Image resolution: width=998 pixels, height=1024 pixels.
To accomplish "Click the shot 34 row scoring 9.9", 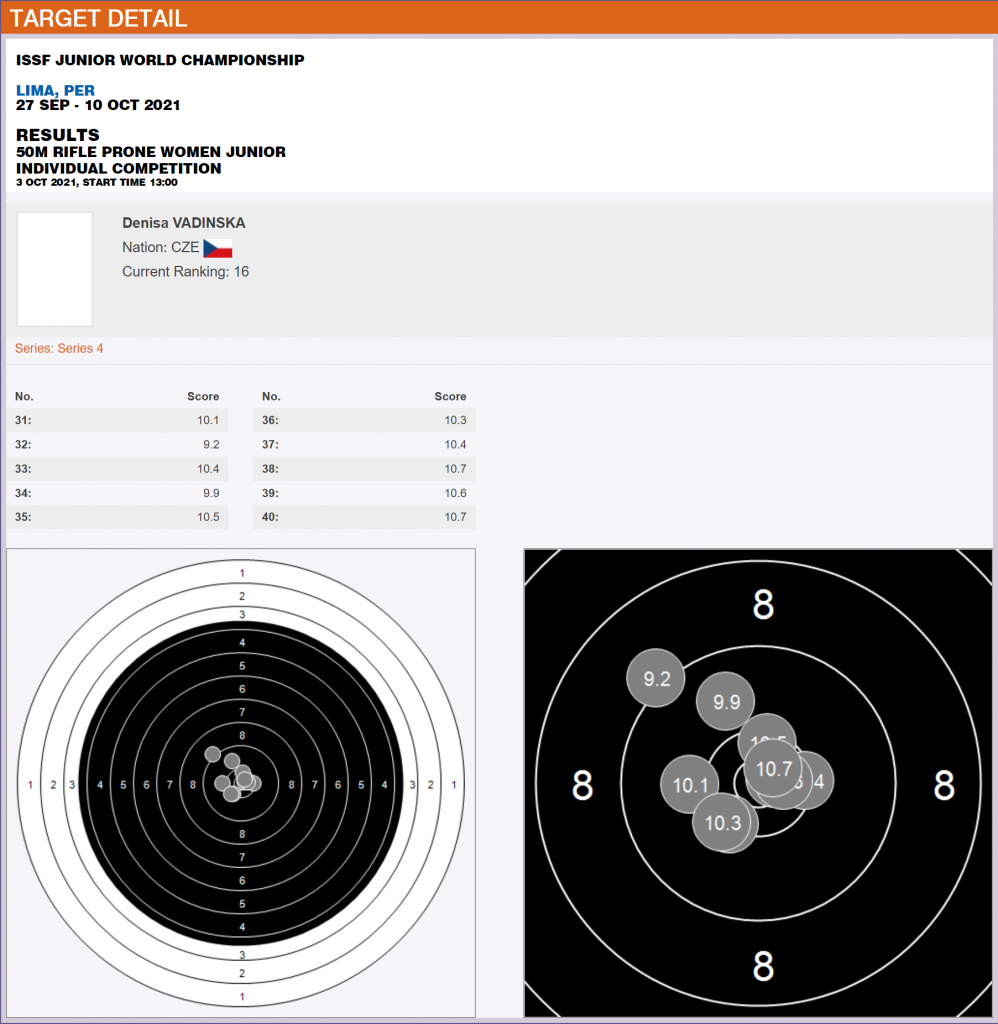I will tap(118, 493).
